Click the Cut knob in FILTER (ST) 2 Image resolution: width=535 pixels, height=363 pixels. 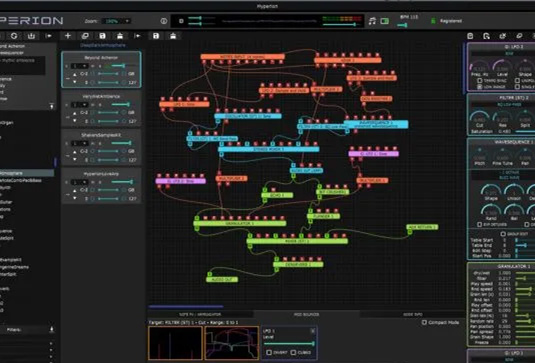[479, 117]
